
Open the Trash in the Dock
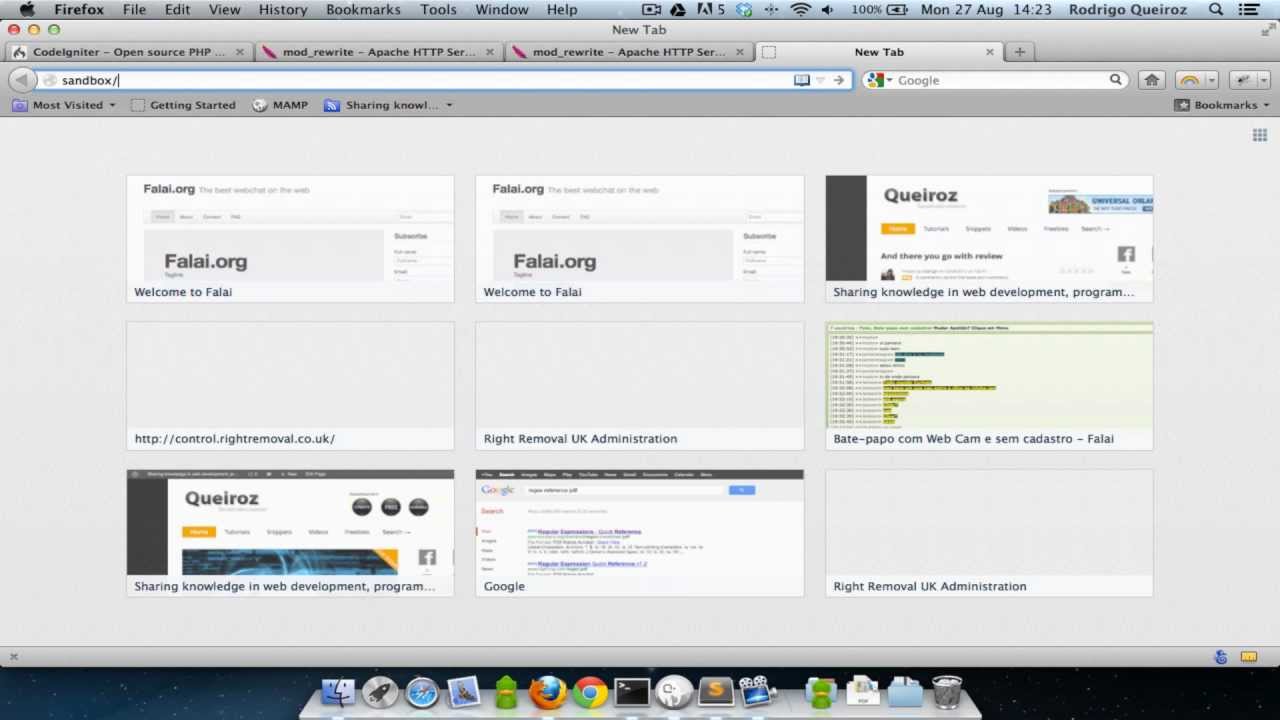click(x=947, y=692)
